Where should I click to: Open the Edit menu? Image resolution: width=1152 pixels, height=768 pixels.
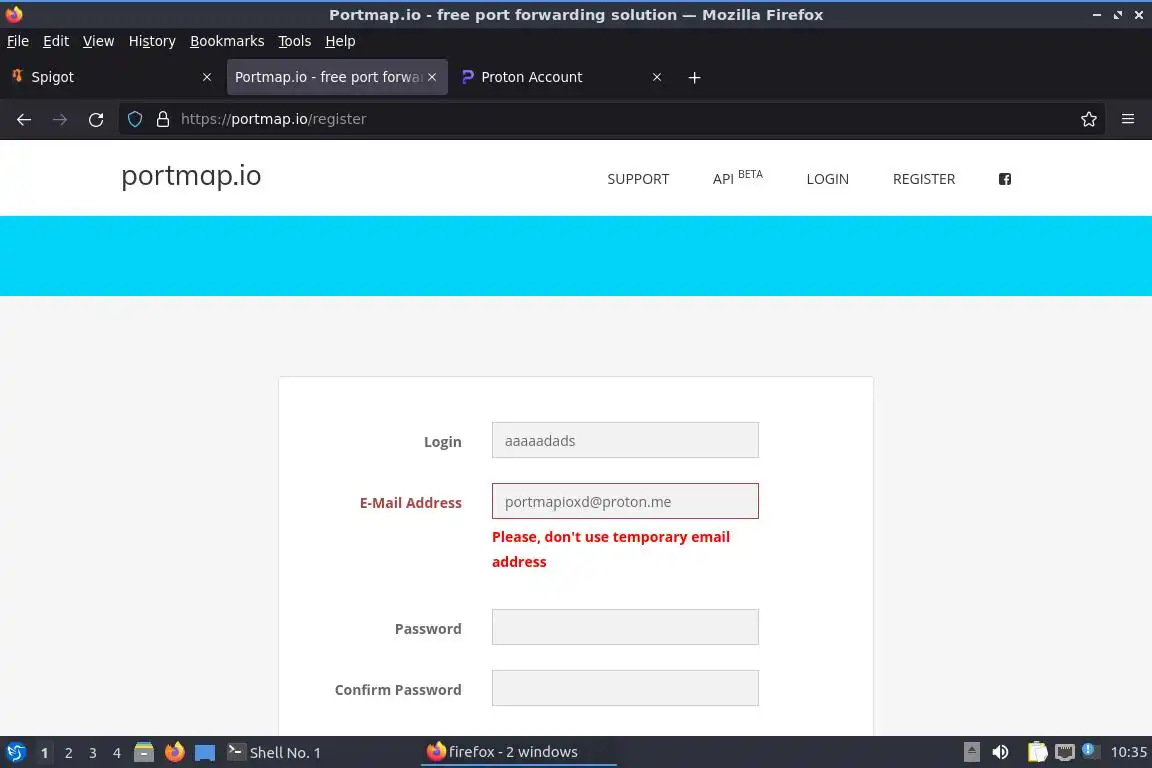tap(56, 41)
